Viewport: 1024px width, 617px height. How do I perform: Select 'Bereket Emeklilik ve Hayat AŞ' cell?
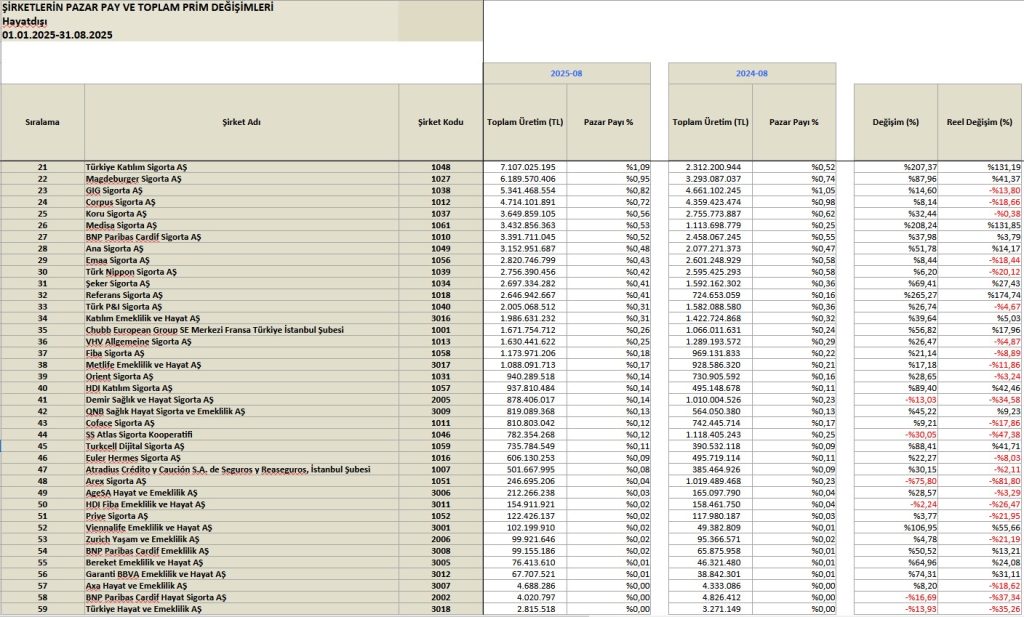point(241,563)
